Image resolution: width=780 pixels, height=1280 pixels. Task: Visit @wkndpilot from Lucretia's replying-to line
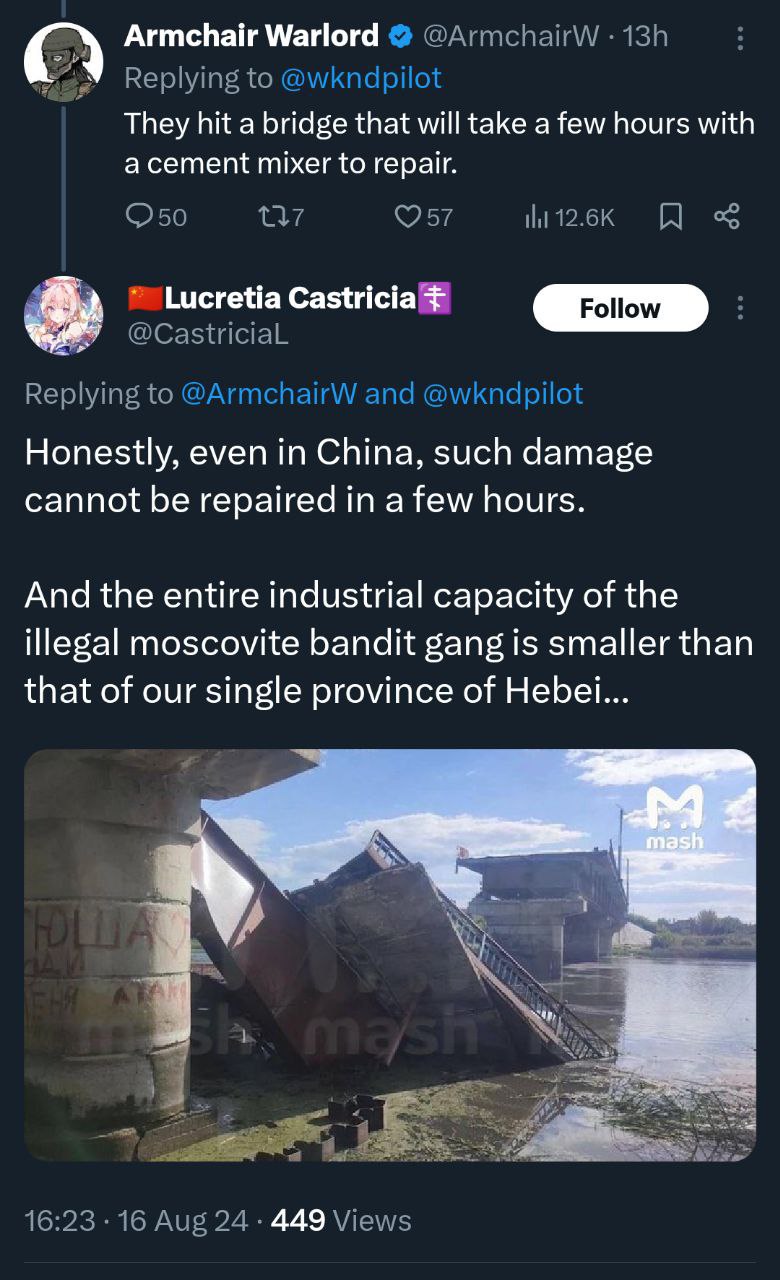(x=503, y=393)
